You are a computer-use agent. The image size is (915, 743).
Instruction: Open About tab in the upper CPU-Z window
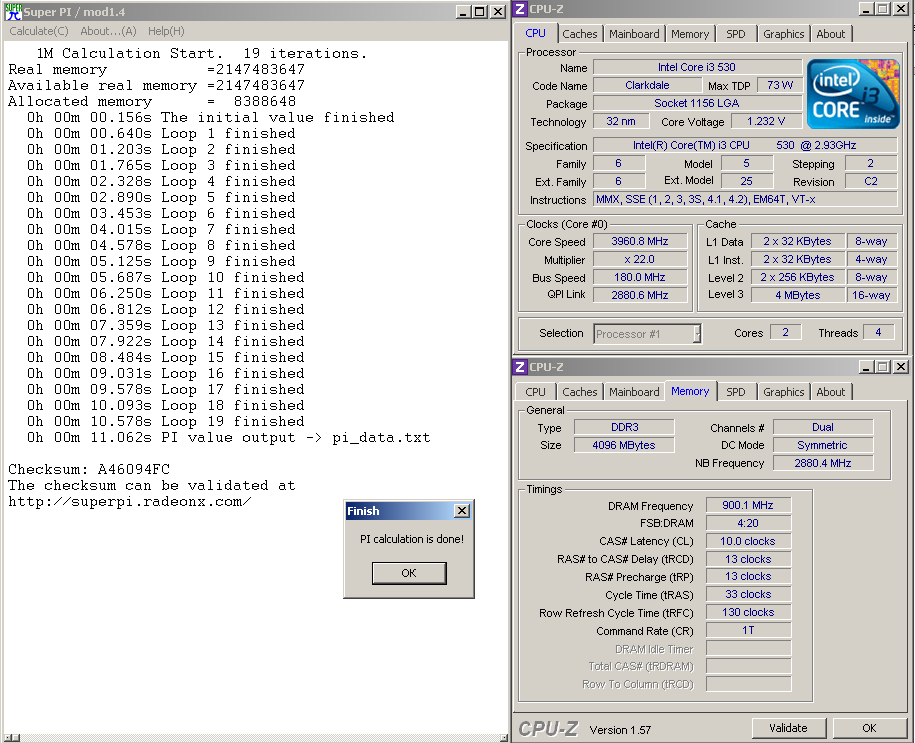(830, 34)
